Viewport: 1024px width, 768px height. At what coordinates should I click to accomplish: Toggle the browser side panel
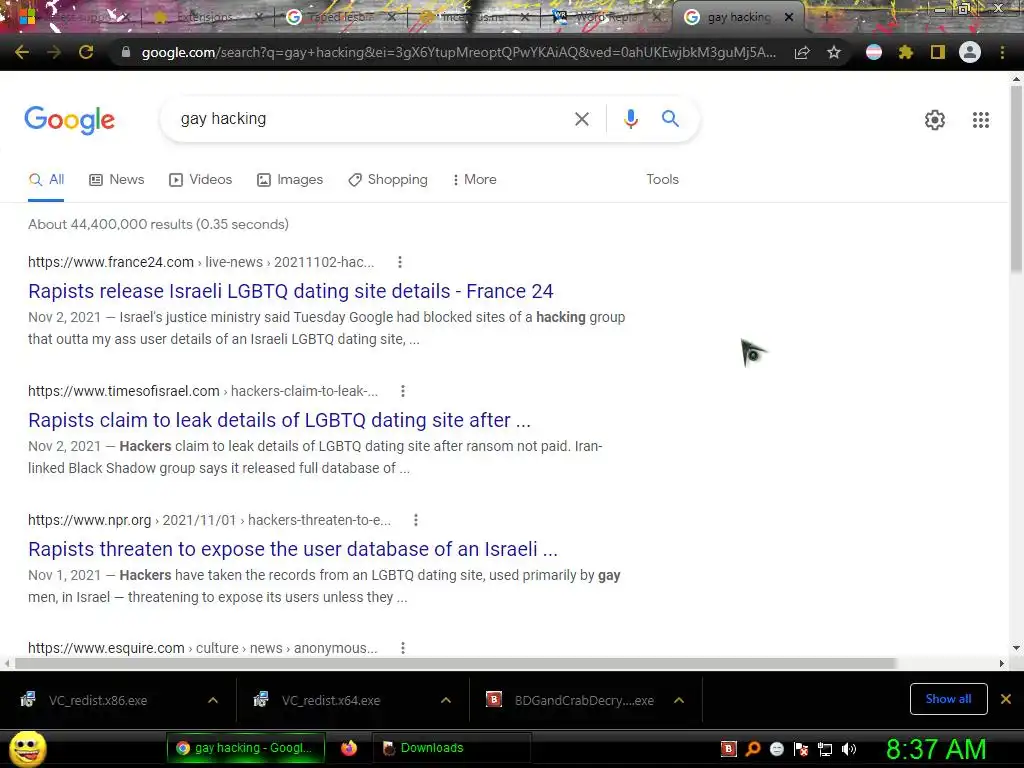point(938,52)
